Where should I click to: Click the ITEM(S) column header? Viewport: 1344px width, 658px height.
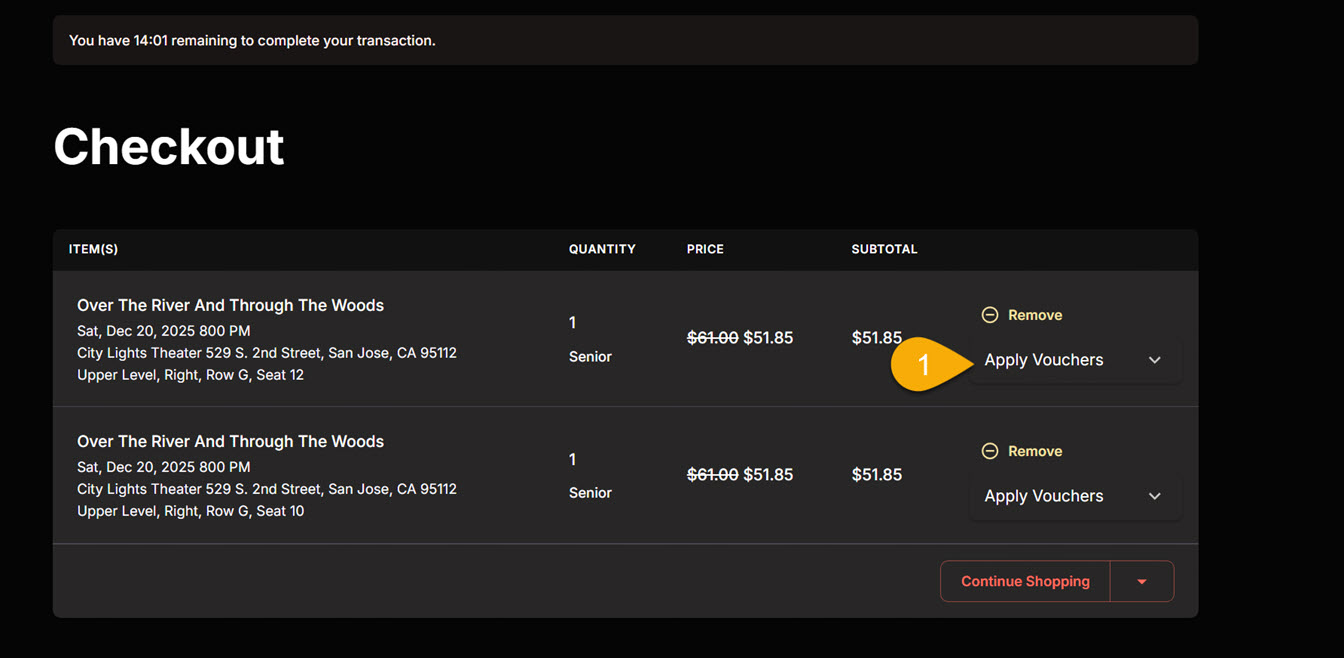pyautogui.click(x=93, y=249)
